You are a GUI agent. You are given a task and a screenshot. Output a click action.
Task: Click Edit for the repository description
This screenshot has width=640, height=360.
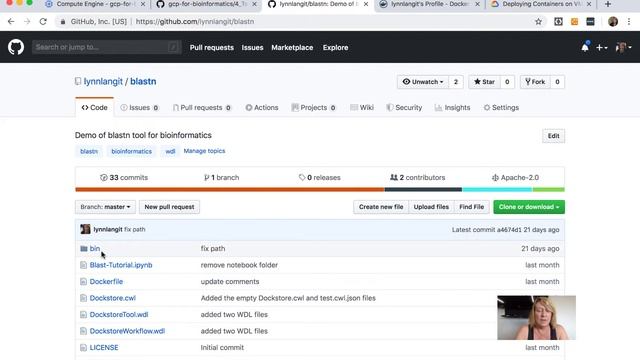[553, 136]
